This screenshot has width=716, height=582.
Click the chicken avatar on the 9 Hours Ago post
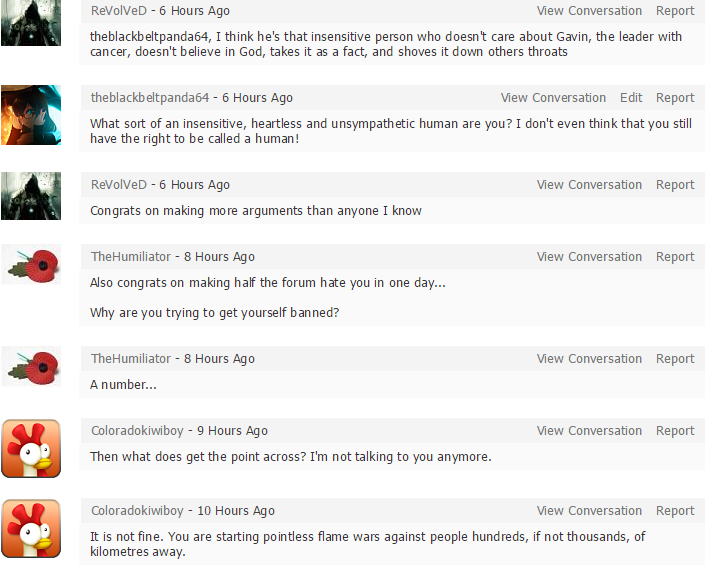click(x=31, y=448)
